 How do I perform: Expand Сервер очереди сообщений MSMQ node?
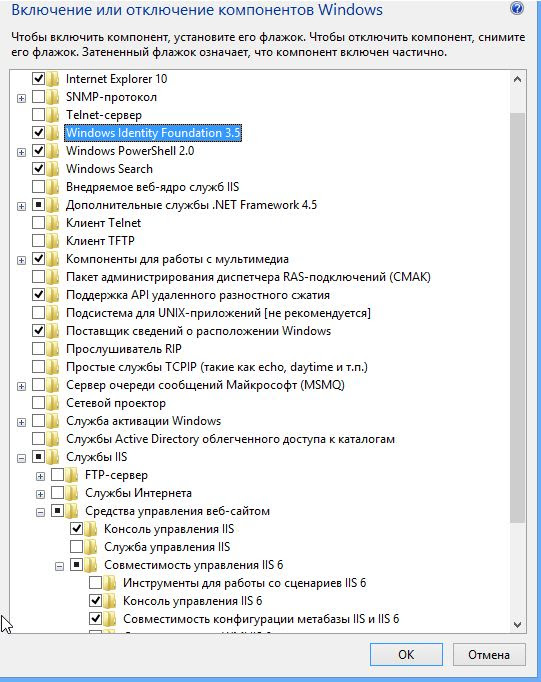click(21, 386)
